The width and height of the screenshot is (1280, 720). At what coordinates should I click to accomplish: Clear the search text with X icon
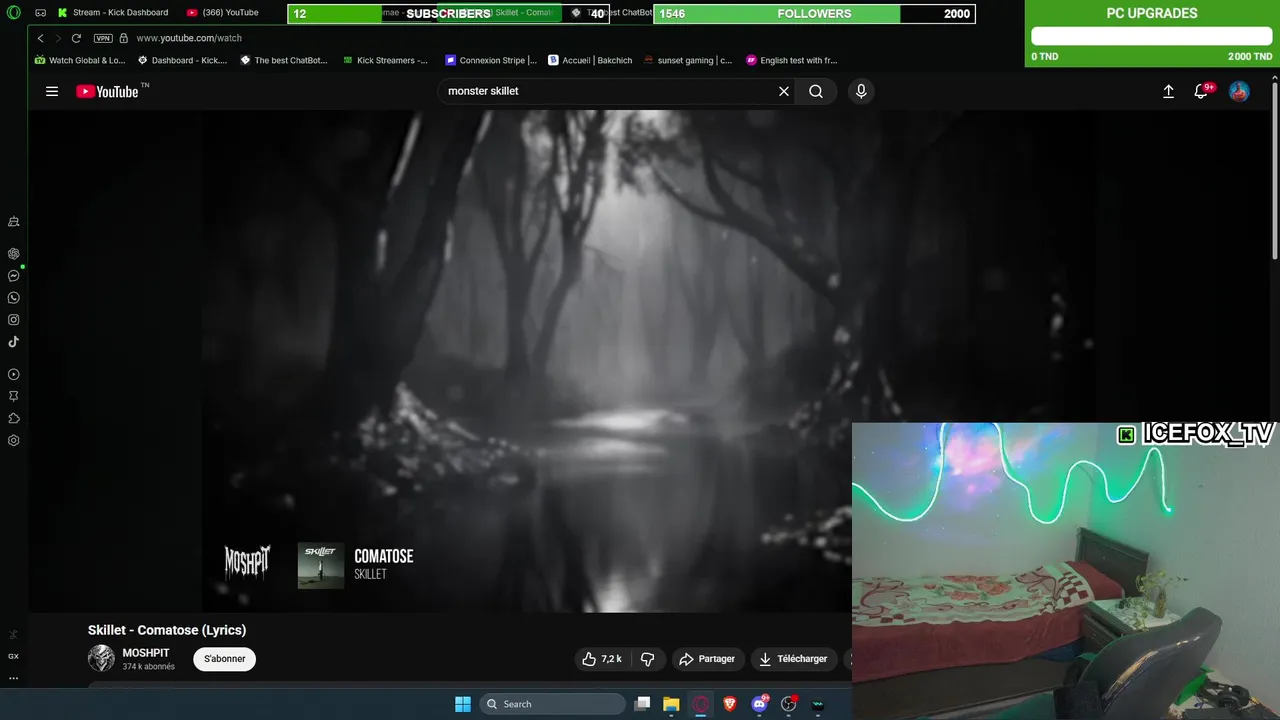tap(784, 91)
